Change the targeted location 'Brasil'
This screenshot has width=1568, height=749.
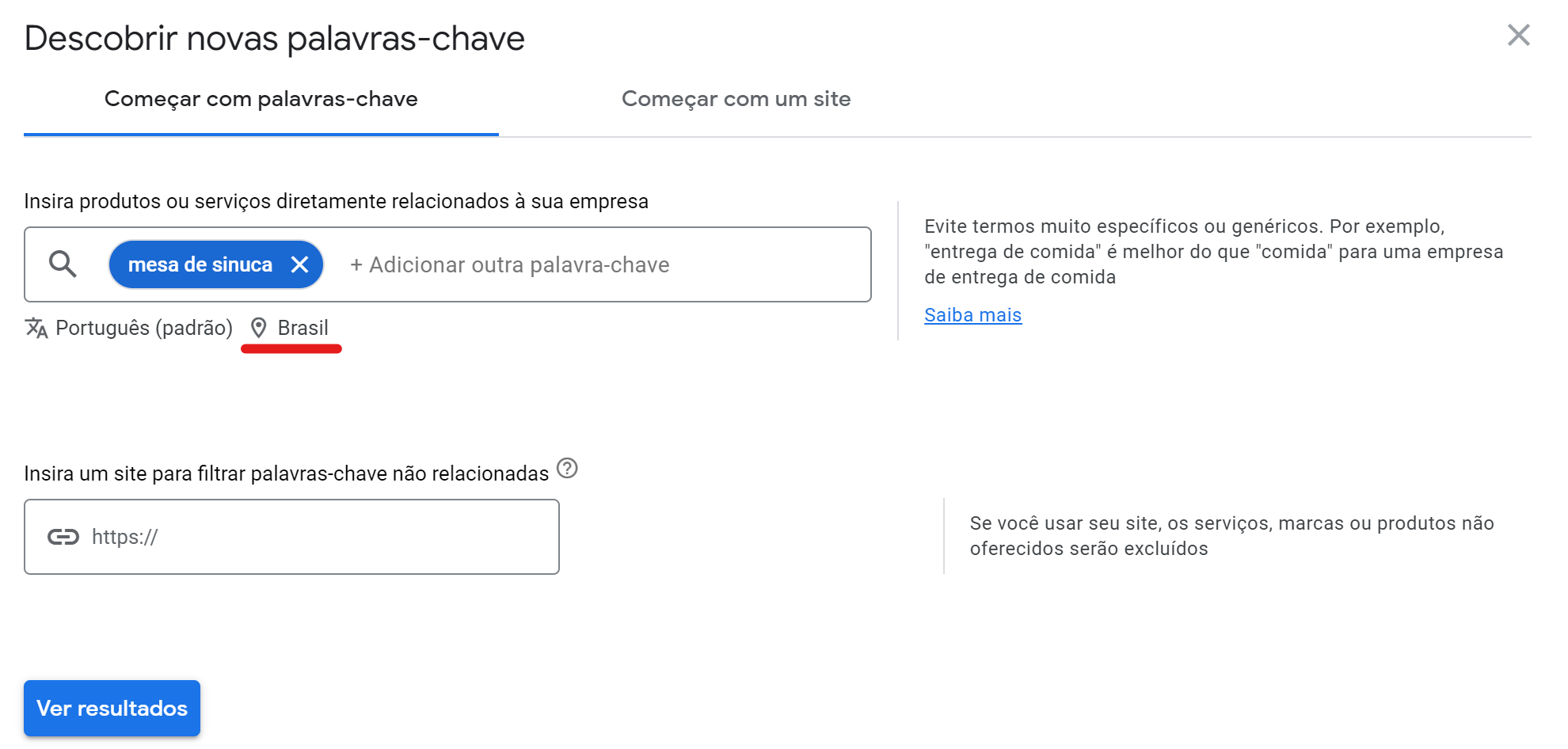click(x=303, y=327)
